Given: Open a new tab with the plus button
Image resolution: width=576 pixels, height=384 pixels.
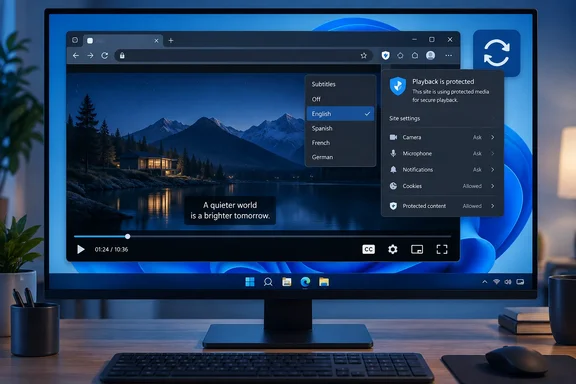Looking at the screenshot, I should 171,40.
